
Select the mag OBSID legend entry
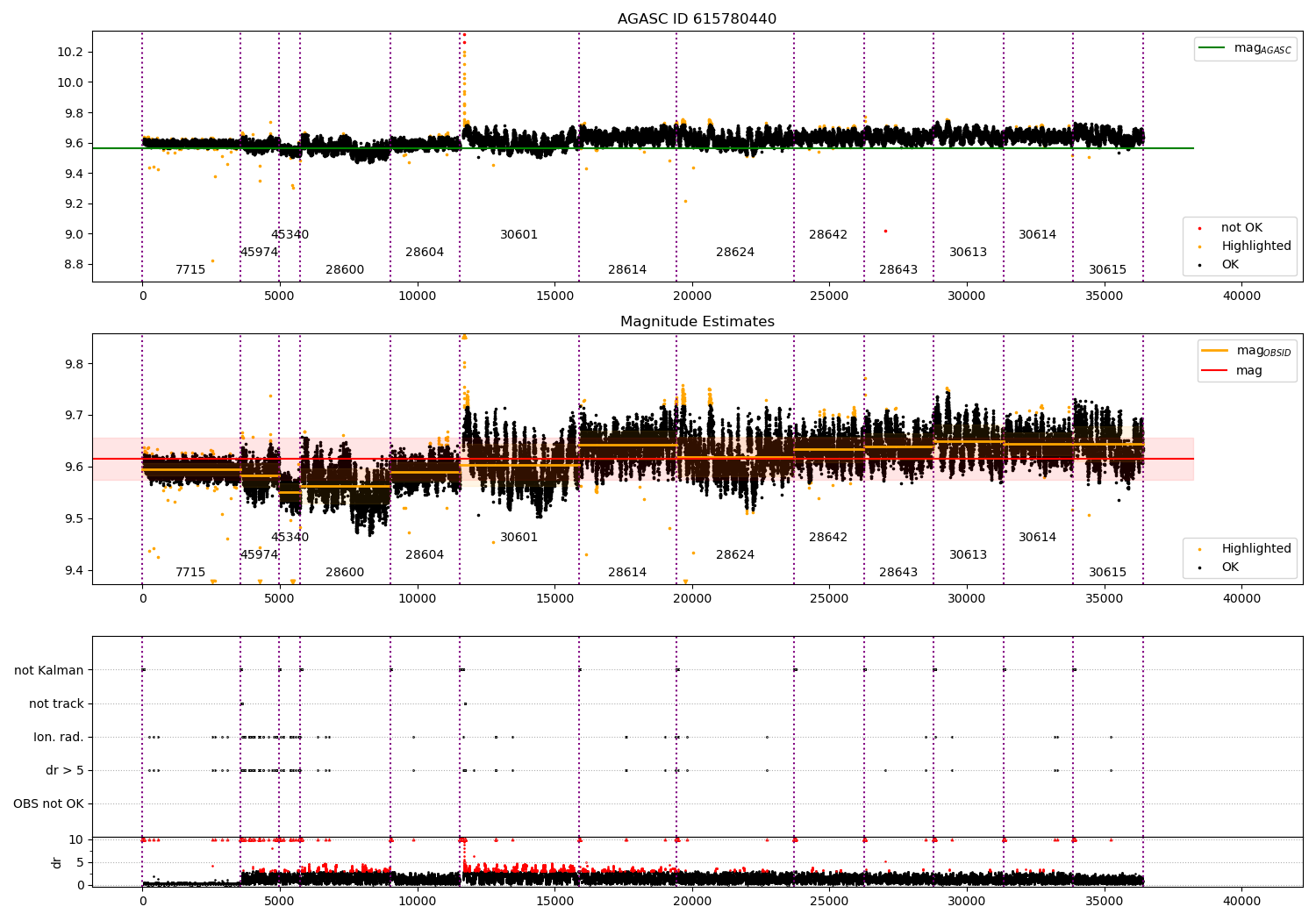click(x=1247, y=351)
